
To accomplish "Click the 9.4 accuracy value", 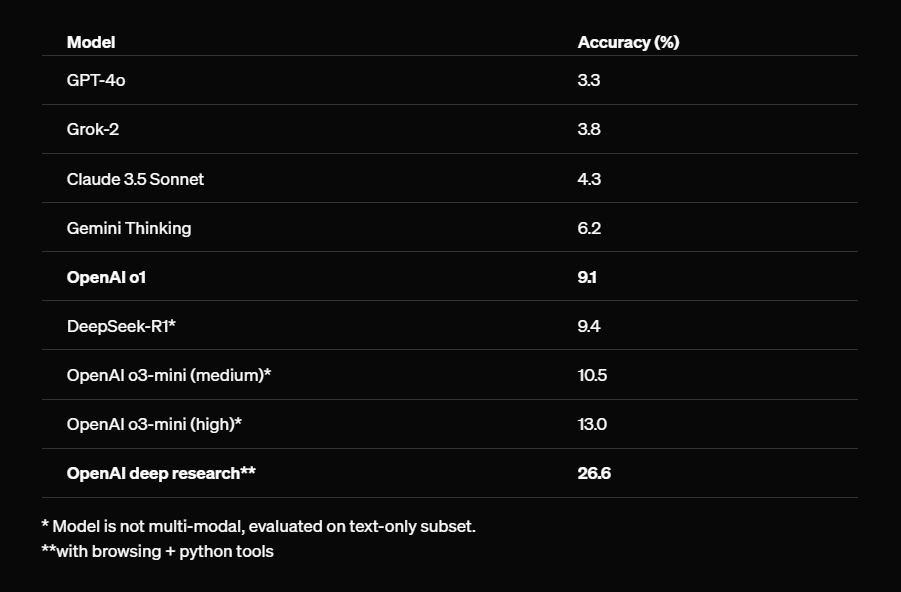I will pyautogui.click(x=589, y=326).
